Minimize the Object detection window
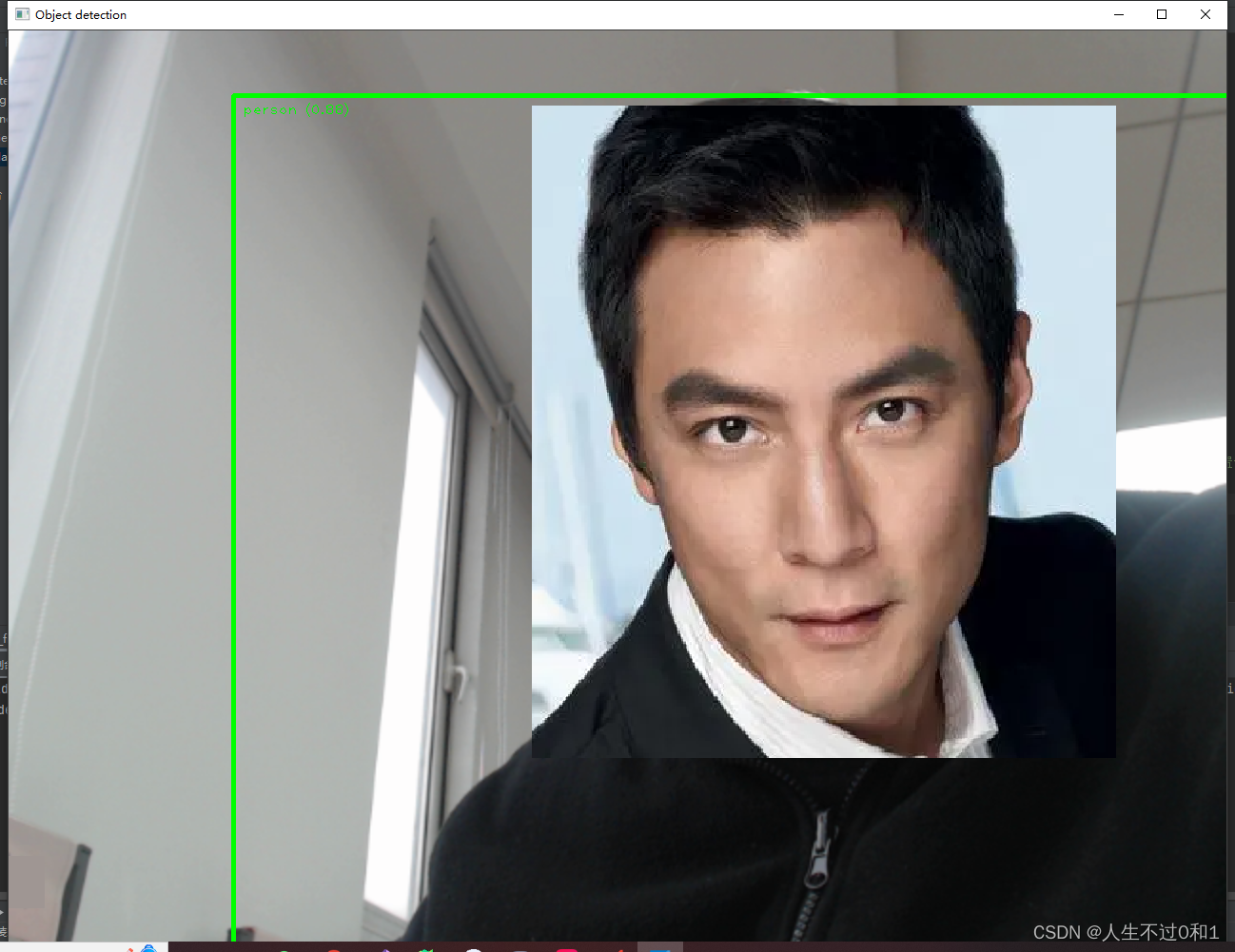This screenshot has width=1235, height=952. coord(1118,14)
